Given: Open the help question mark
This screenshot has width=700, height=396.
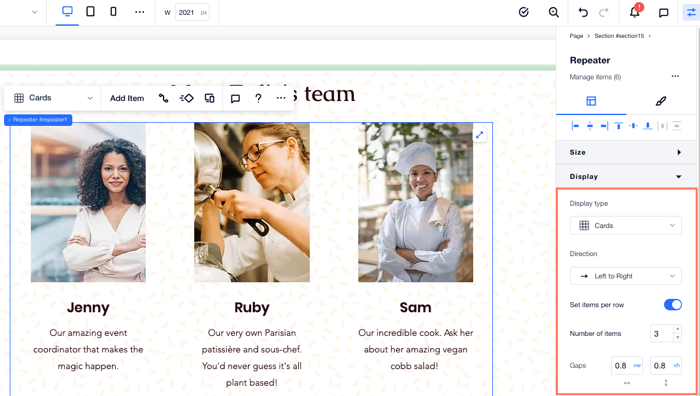Looking at the screenshot, I should [258, 98].
